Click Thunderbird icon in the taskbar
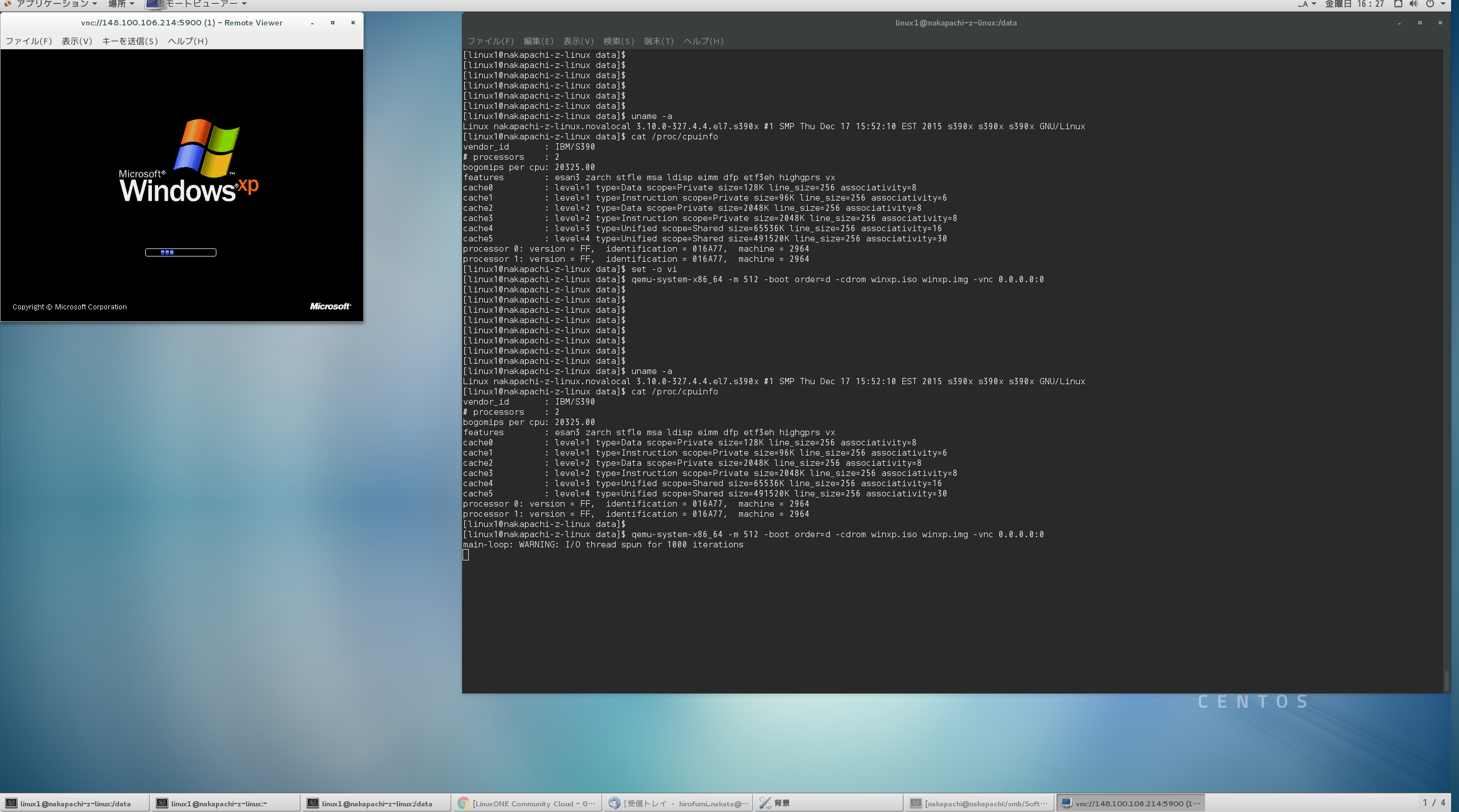Screen dimensions: 1459x812 [x=614, y=803]
